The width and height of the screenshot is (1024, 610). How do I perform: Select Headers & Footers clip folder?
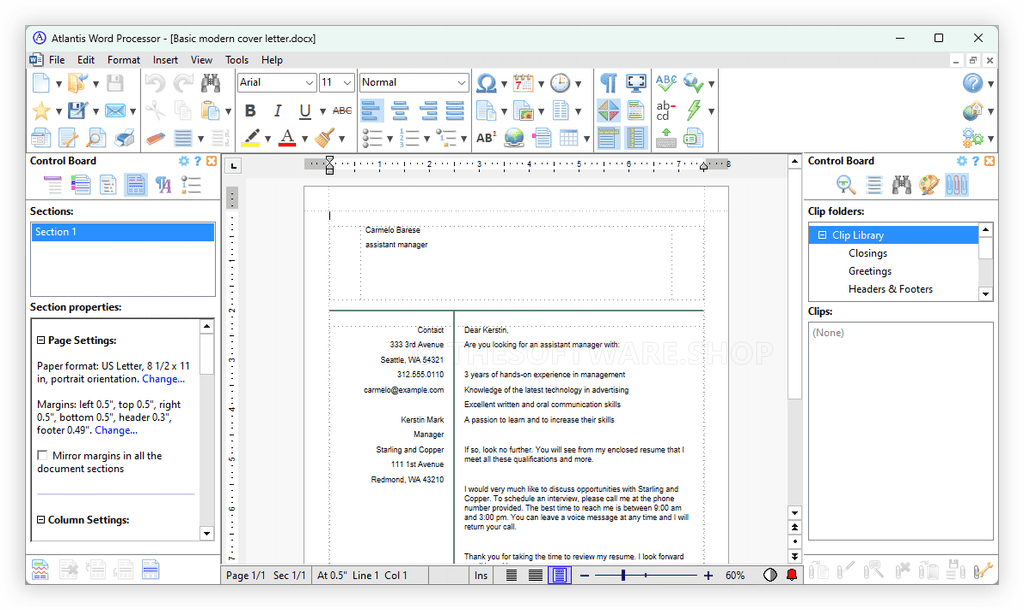[890, 289]
